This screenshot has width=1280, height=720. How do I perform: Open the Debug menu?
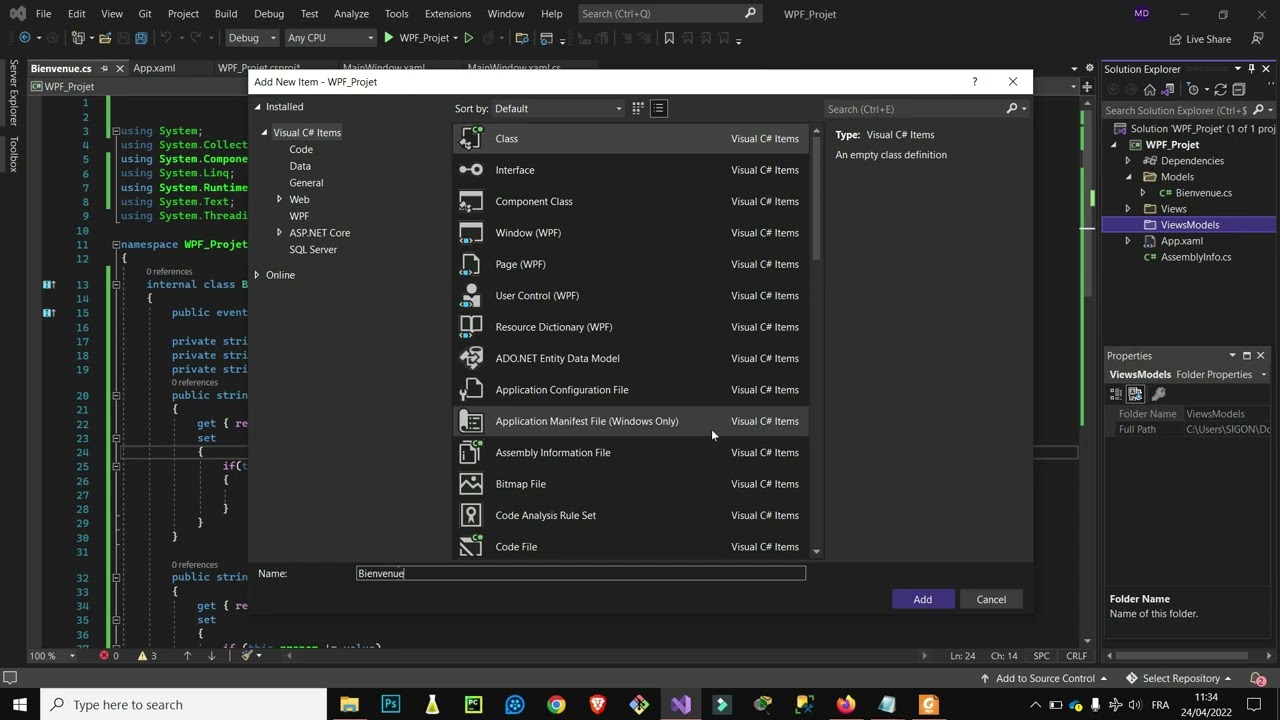click(x=269, y=14)
